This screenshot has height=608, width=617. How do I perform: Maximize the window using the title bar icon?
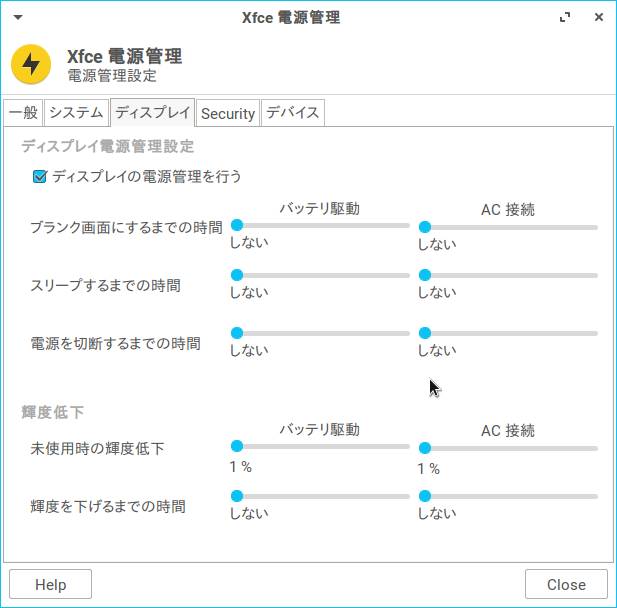coord(565,17)
